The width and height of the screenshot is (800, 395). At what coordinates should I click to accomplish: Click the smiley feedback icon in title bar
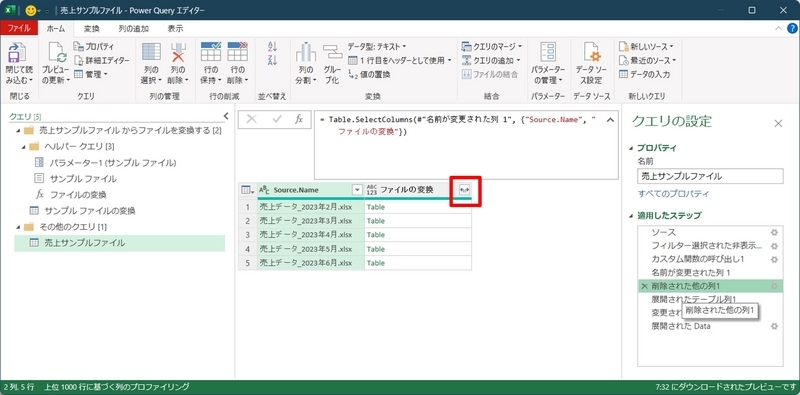coord(30,10)
